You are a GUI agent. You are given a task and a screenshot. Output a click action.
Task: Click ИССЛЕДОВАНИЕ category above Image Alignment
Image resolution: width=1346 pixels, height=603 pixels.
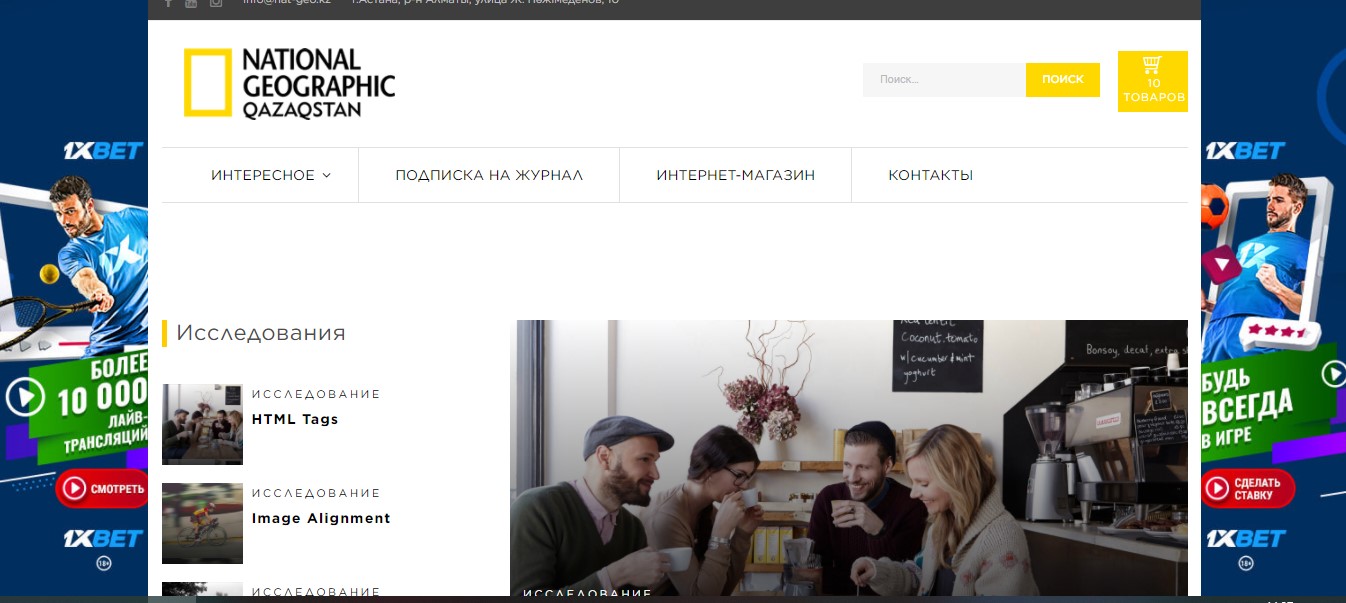(x=316, y=493)
